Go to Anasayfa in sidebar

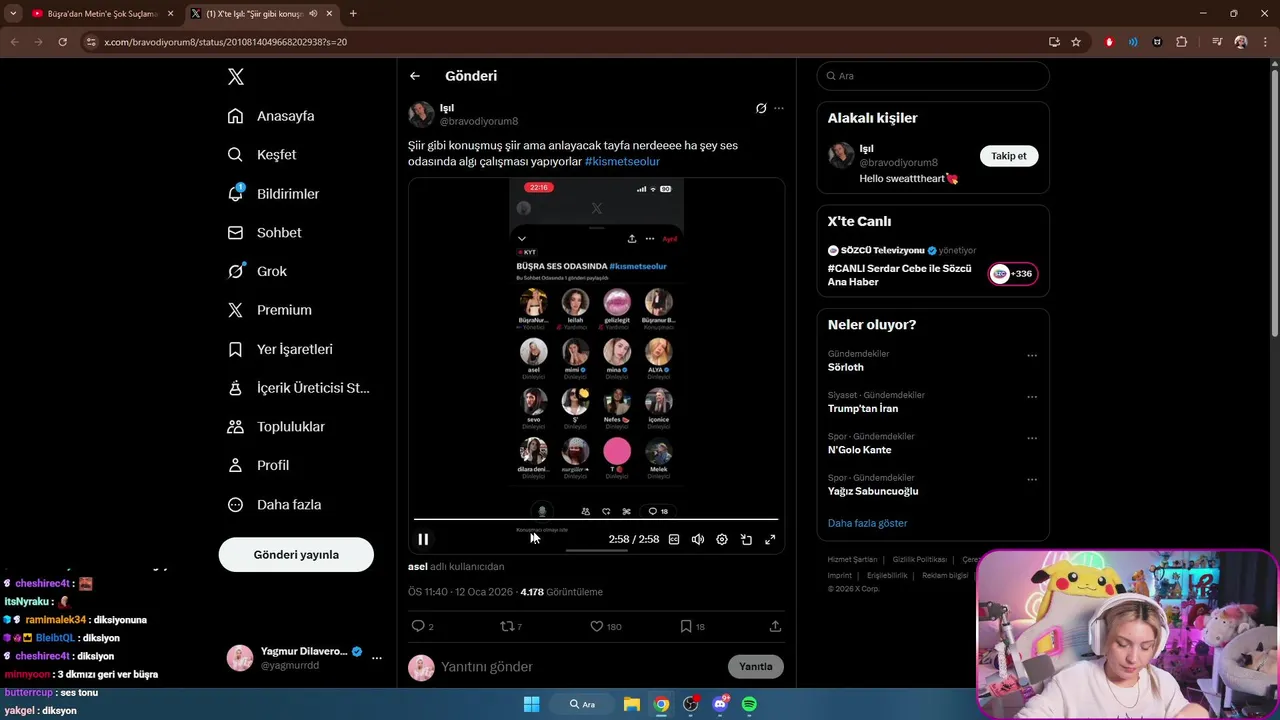[271, 116]
